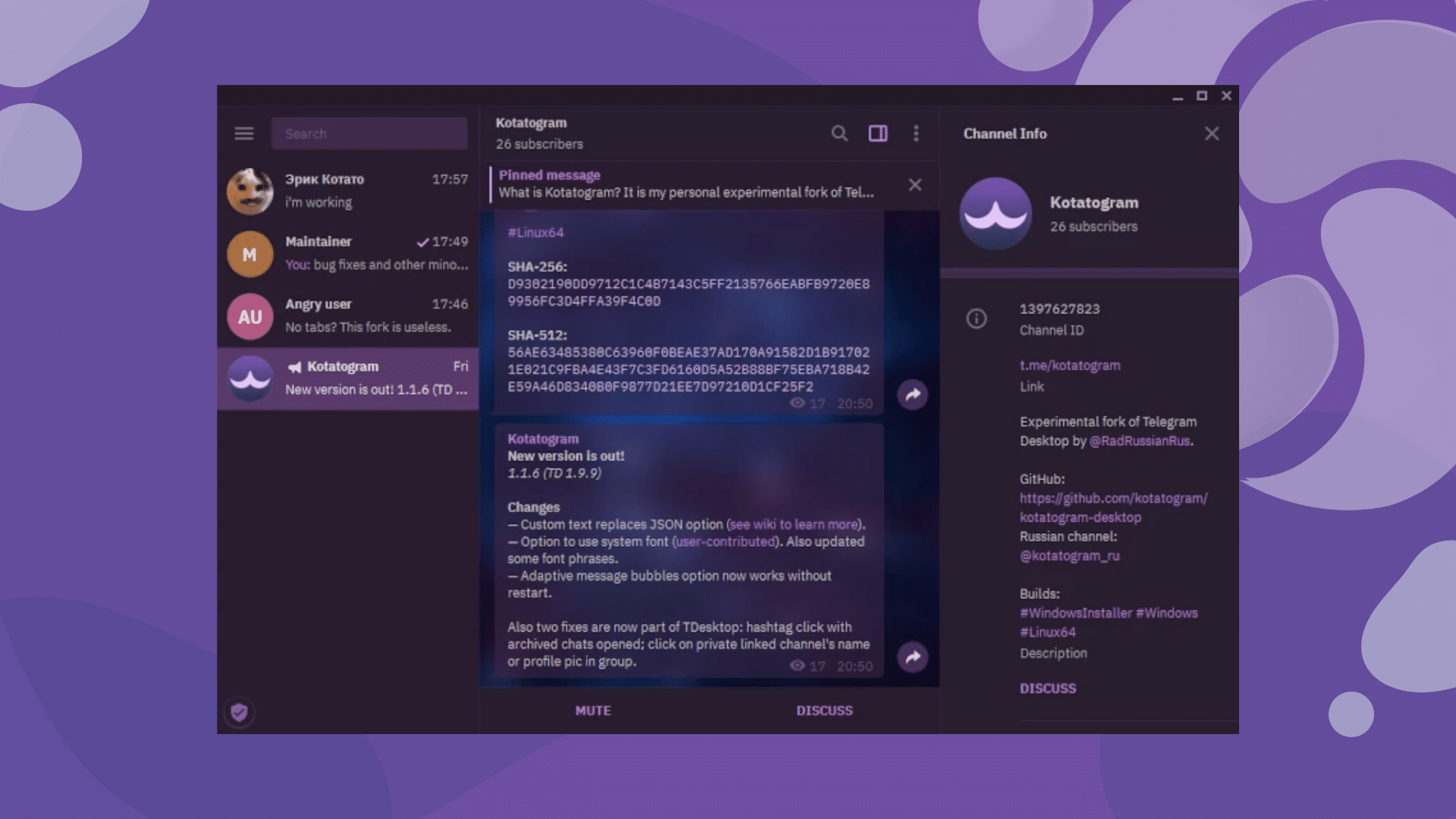This screenshot has width=1456, height=819.
Task: Select the Maintainer chat in list
Action: coord(347,254)
